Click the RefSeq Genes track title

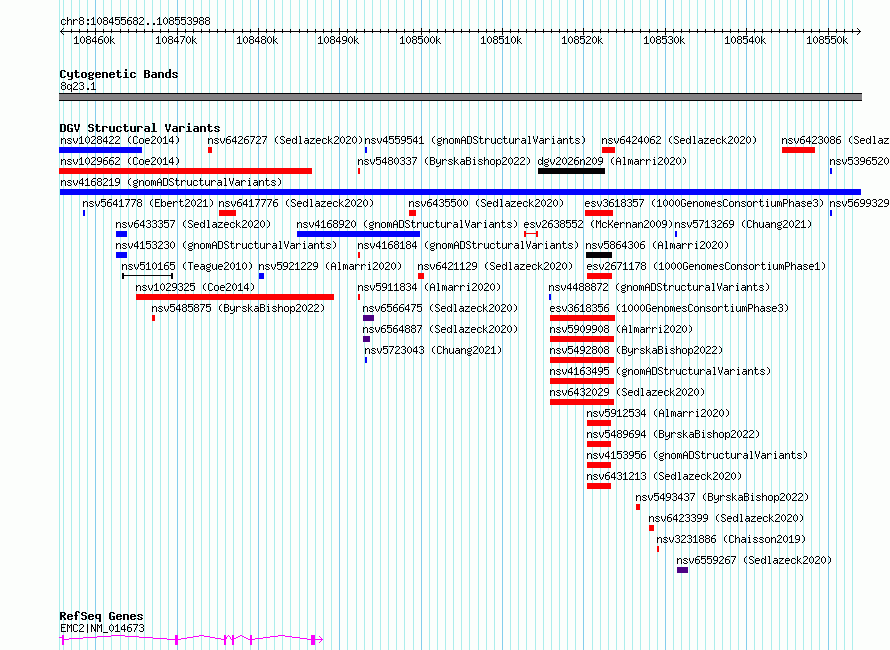(x=101, y=616)
